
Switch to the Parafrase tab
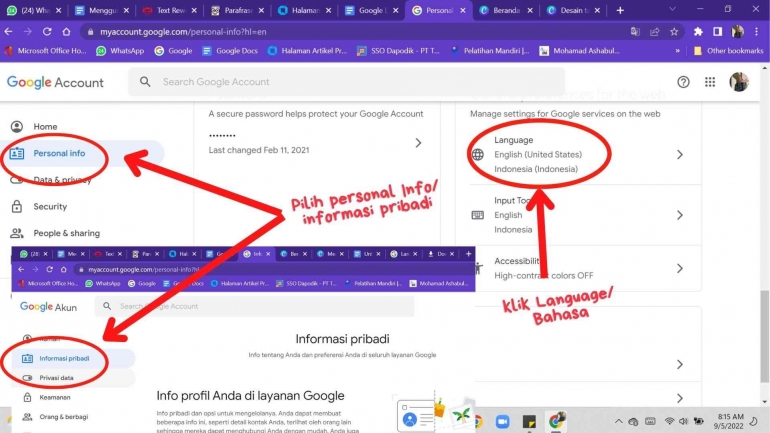(237, 10)
